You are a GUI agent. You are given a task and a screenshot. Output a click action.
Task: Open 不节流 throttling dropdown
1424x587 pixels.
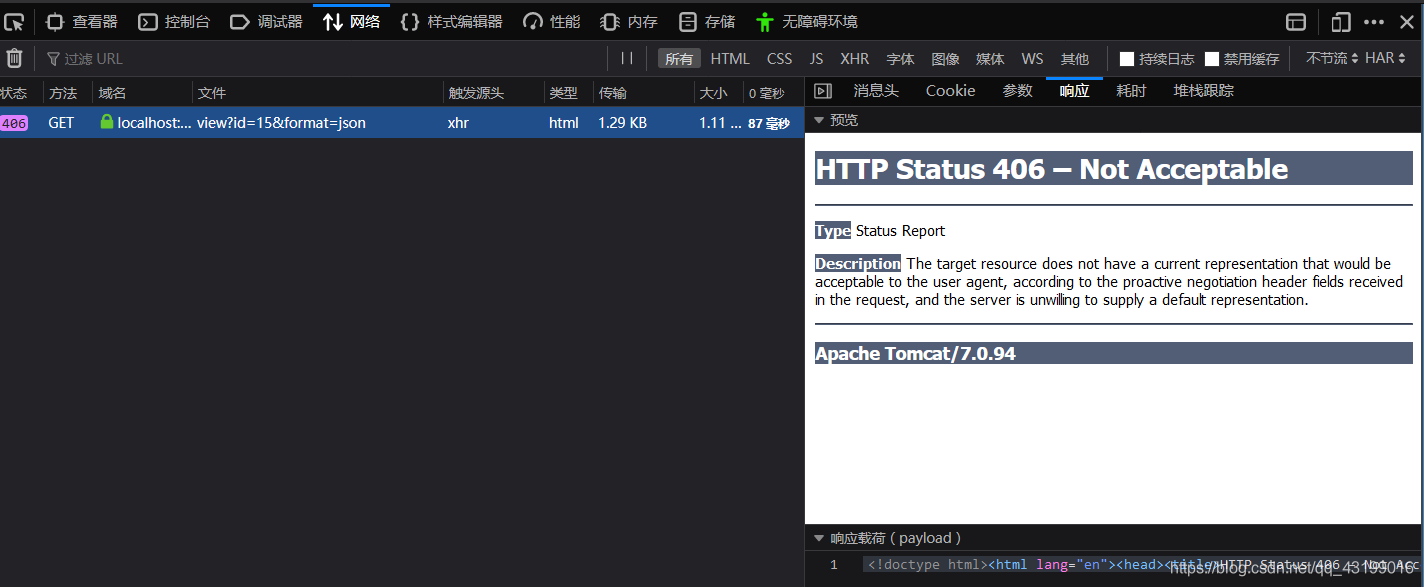coord(1332,59)
